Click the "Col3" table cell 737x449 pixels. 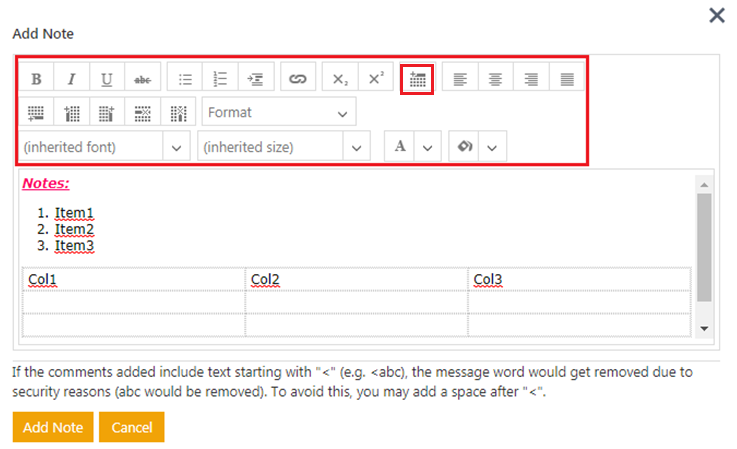pos(580,279)
